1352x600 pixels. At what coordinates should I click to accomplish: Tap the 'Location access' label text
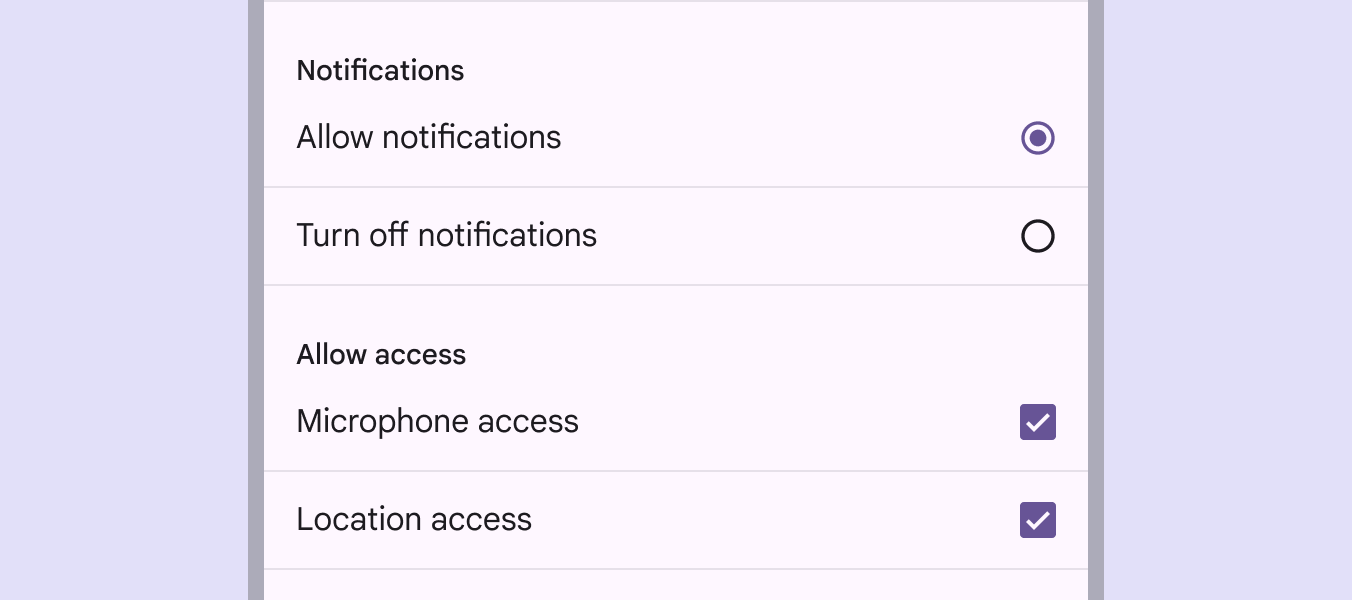point(414,520)
